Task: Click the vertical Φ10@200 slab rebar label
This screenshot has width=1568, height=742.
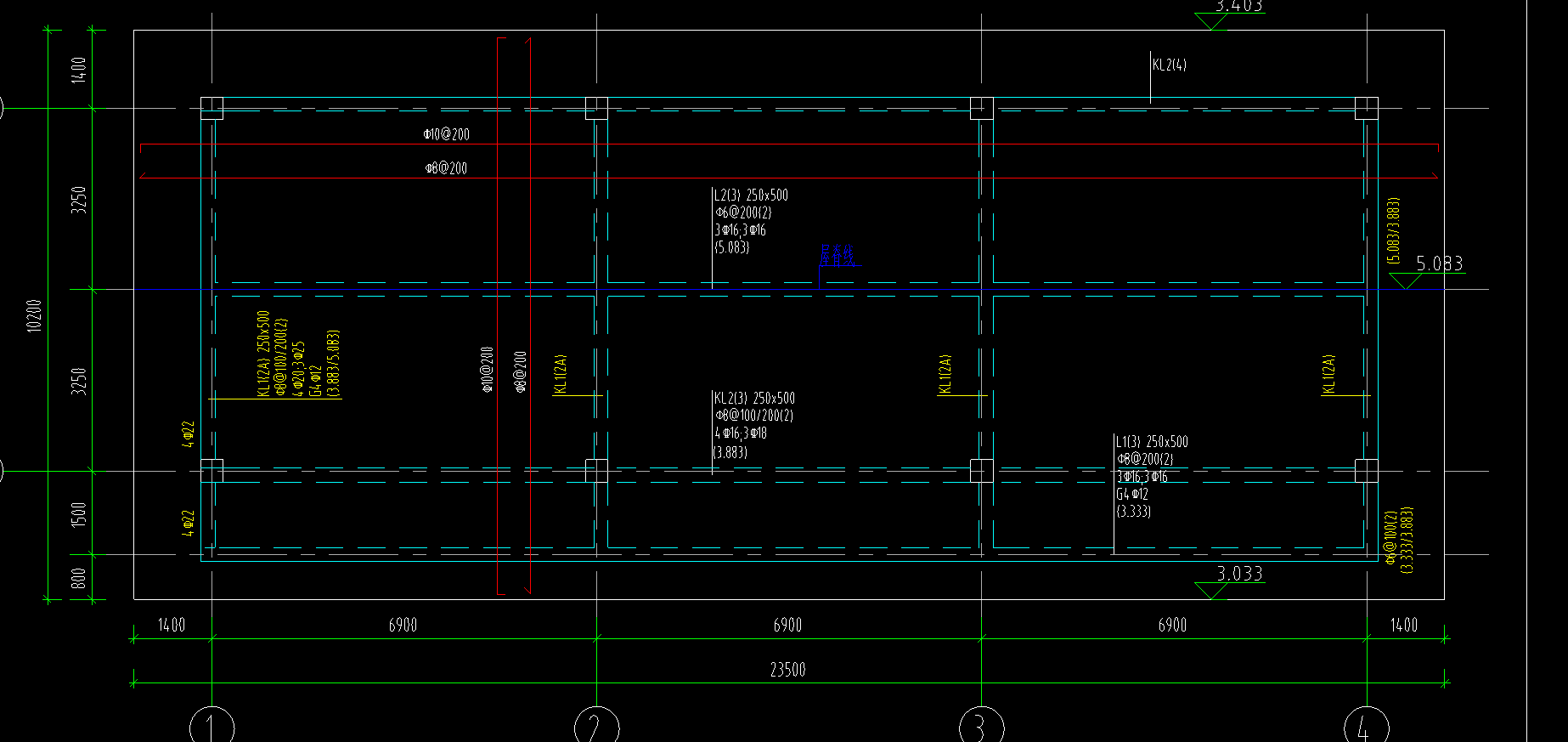Action: pos(488,370)
